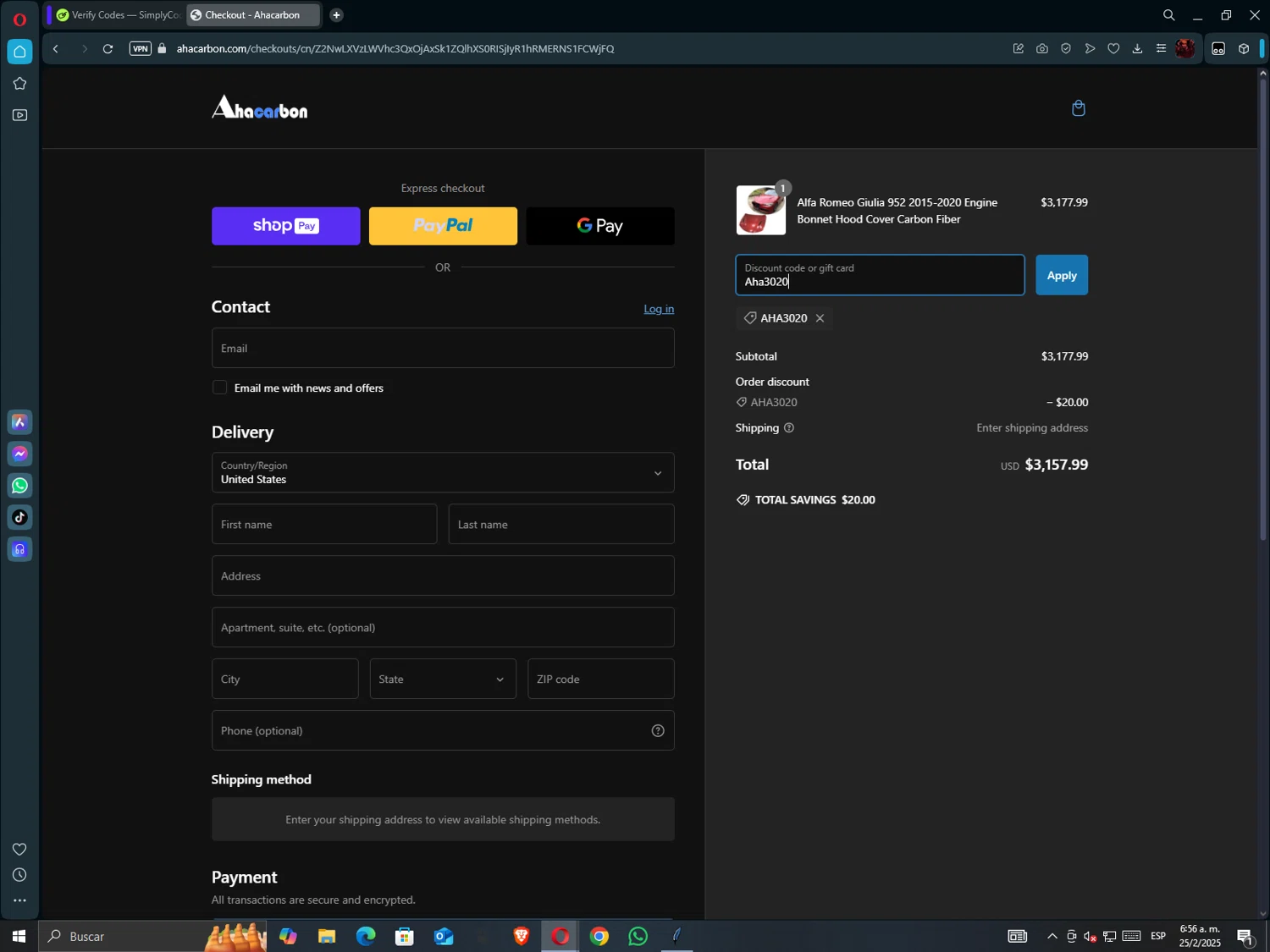The image size is (1270, 952).
Task: Open Microsoft Store from taskbar
Action: tap(405, 937)
